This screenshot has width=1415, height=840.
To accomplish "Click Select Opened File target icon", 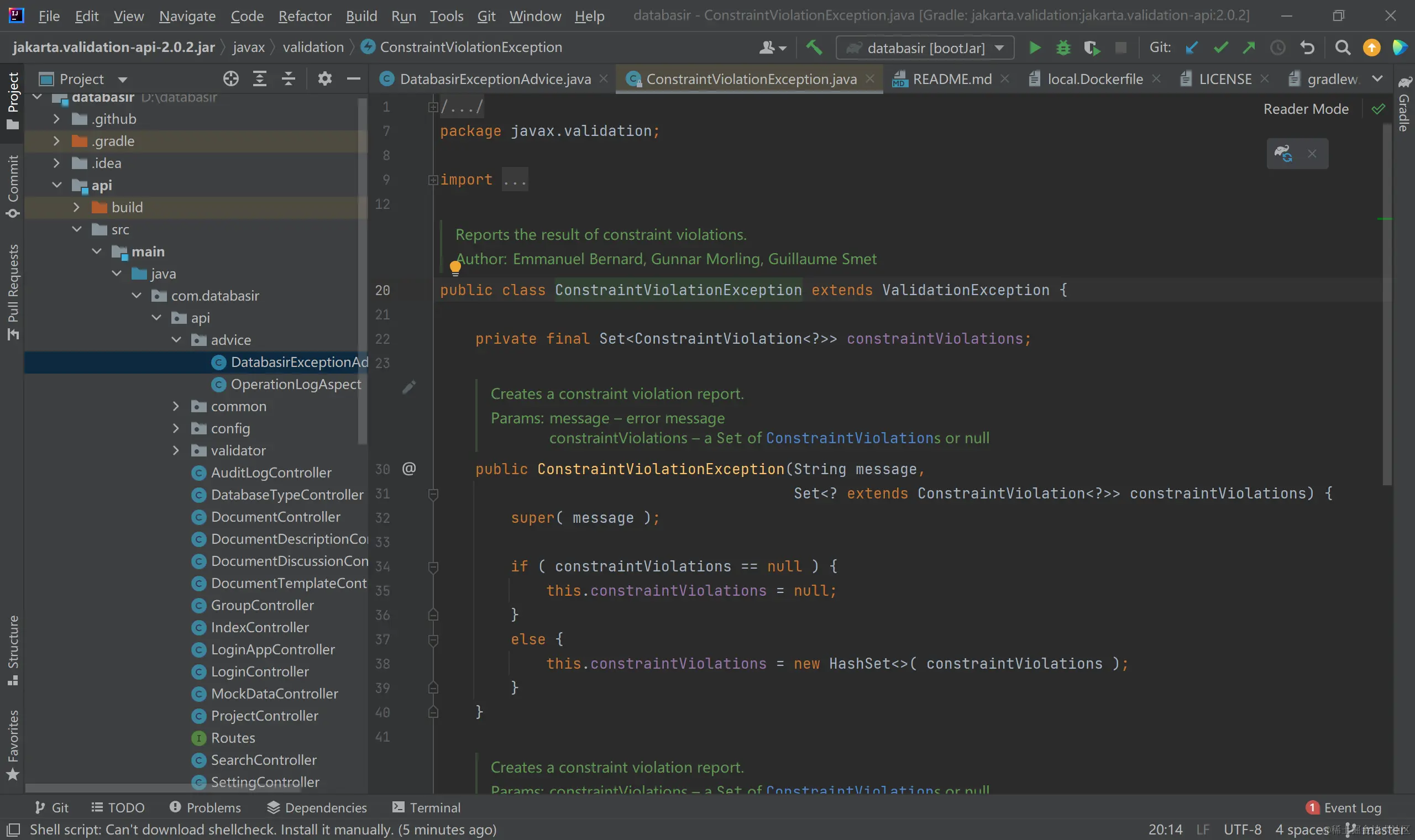I will 230,78.
